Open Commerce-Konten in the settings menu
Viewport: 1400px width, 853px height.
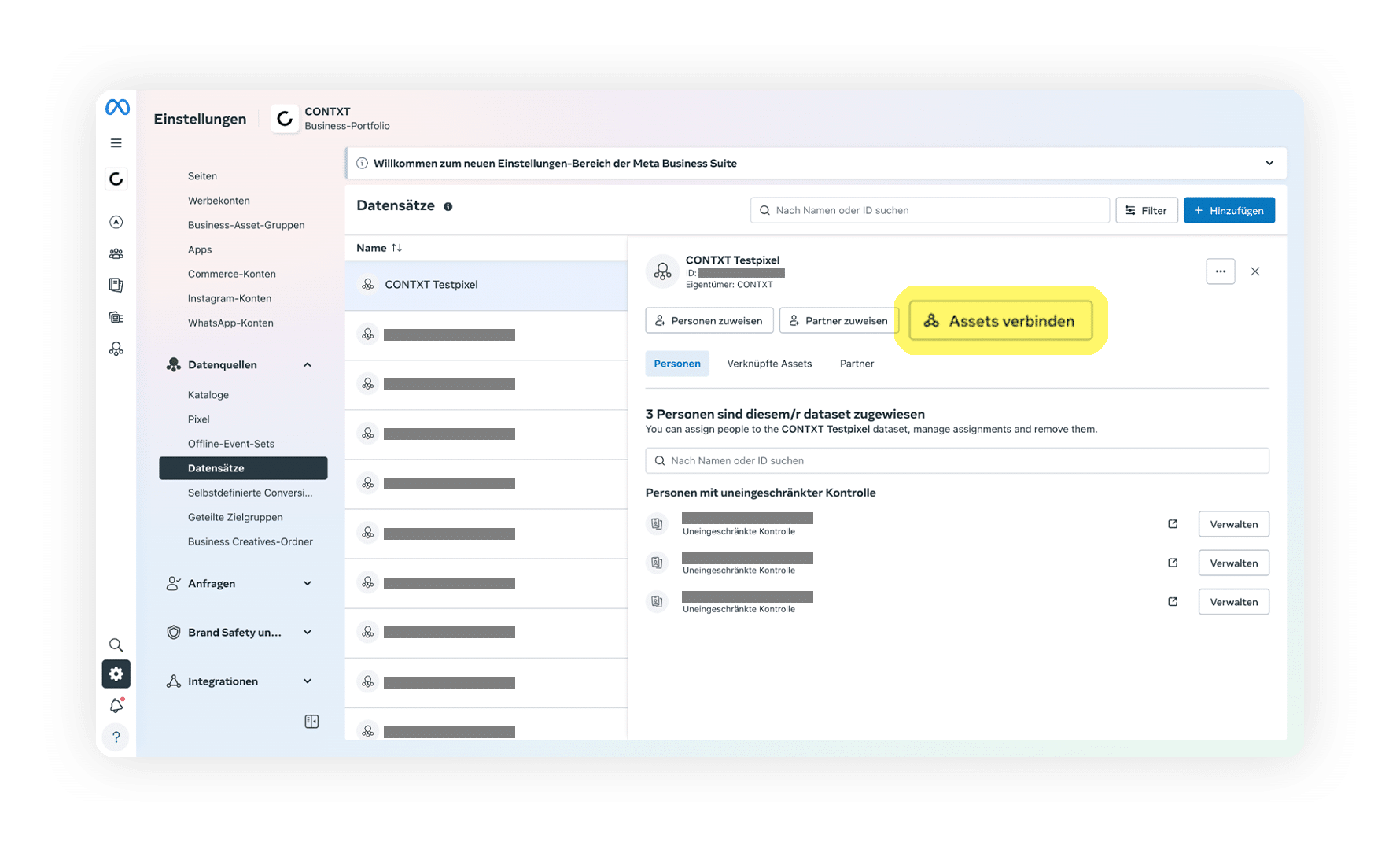pyautogui.click(x=232, y=274)
